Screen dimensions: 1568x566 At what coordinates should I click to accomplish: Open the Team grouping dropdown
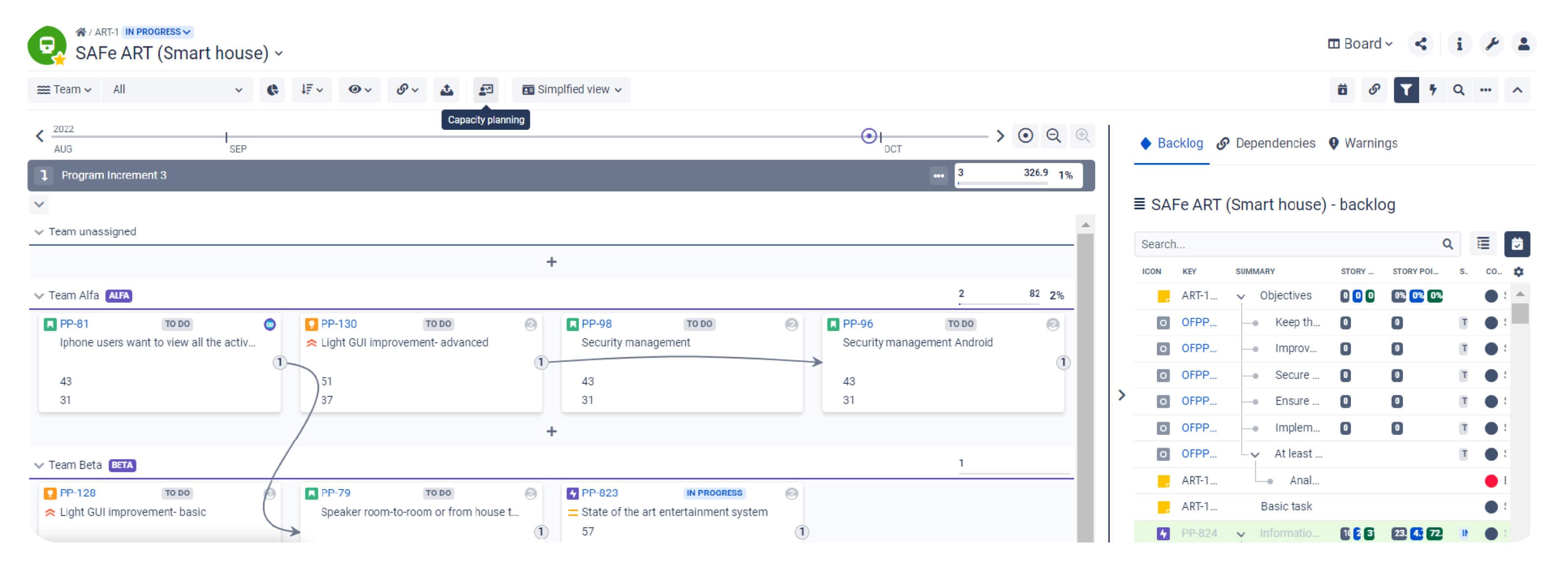point(64,90)
